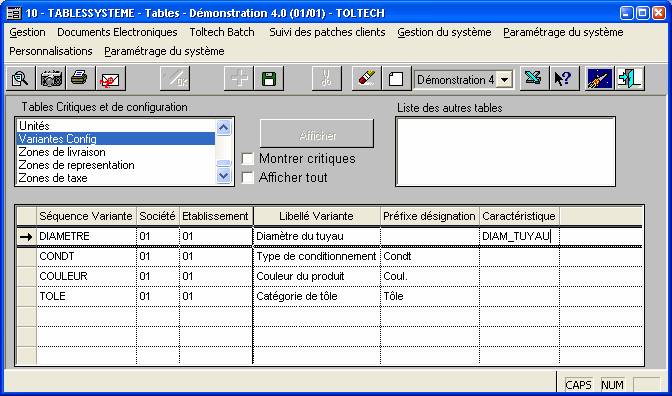The height and width of the screenshot is (396, 672).
Task: Click the empty Caractéristique cell in the COULEUR row
Action: [519, 276]
